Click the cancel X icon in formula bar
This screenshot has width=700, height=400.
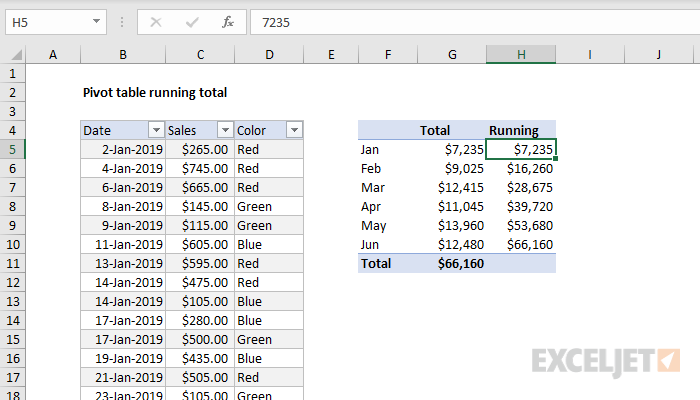pos(156,22)
